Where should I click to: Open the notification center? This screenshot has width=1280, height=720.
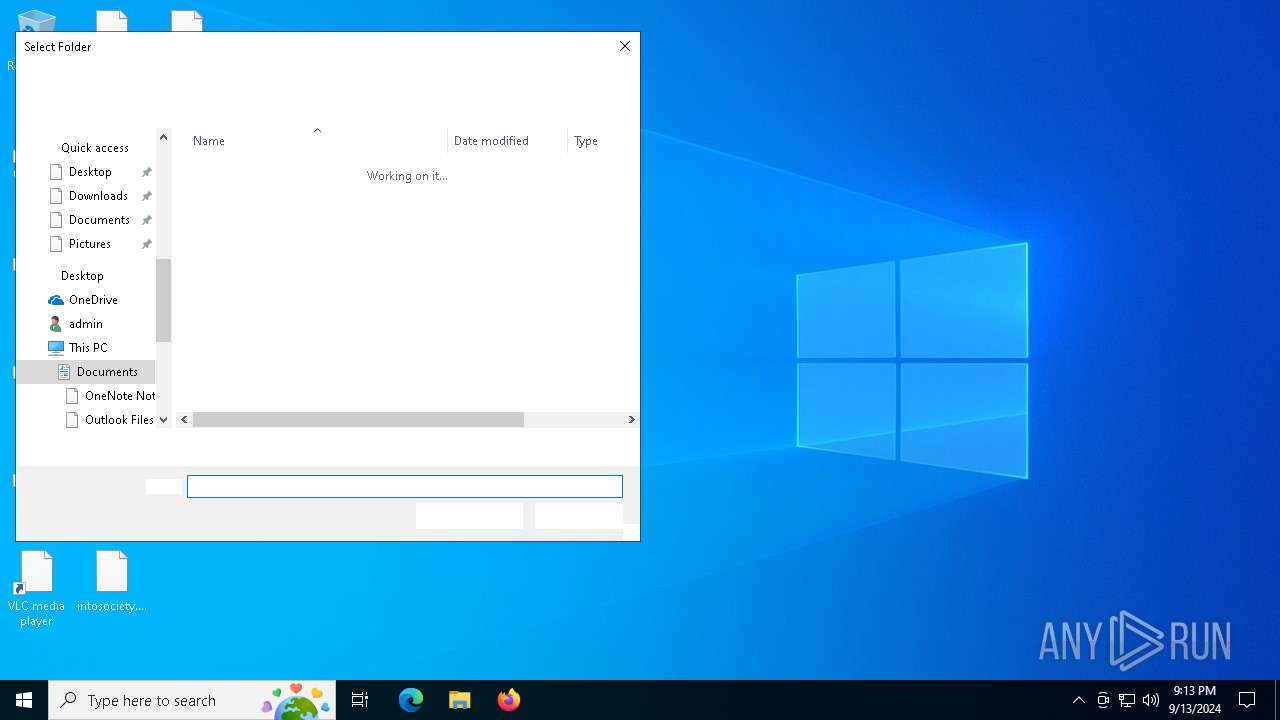[1247, 700]
